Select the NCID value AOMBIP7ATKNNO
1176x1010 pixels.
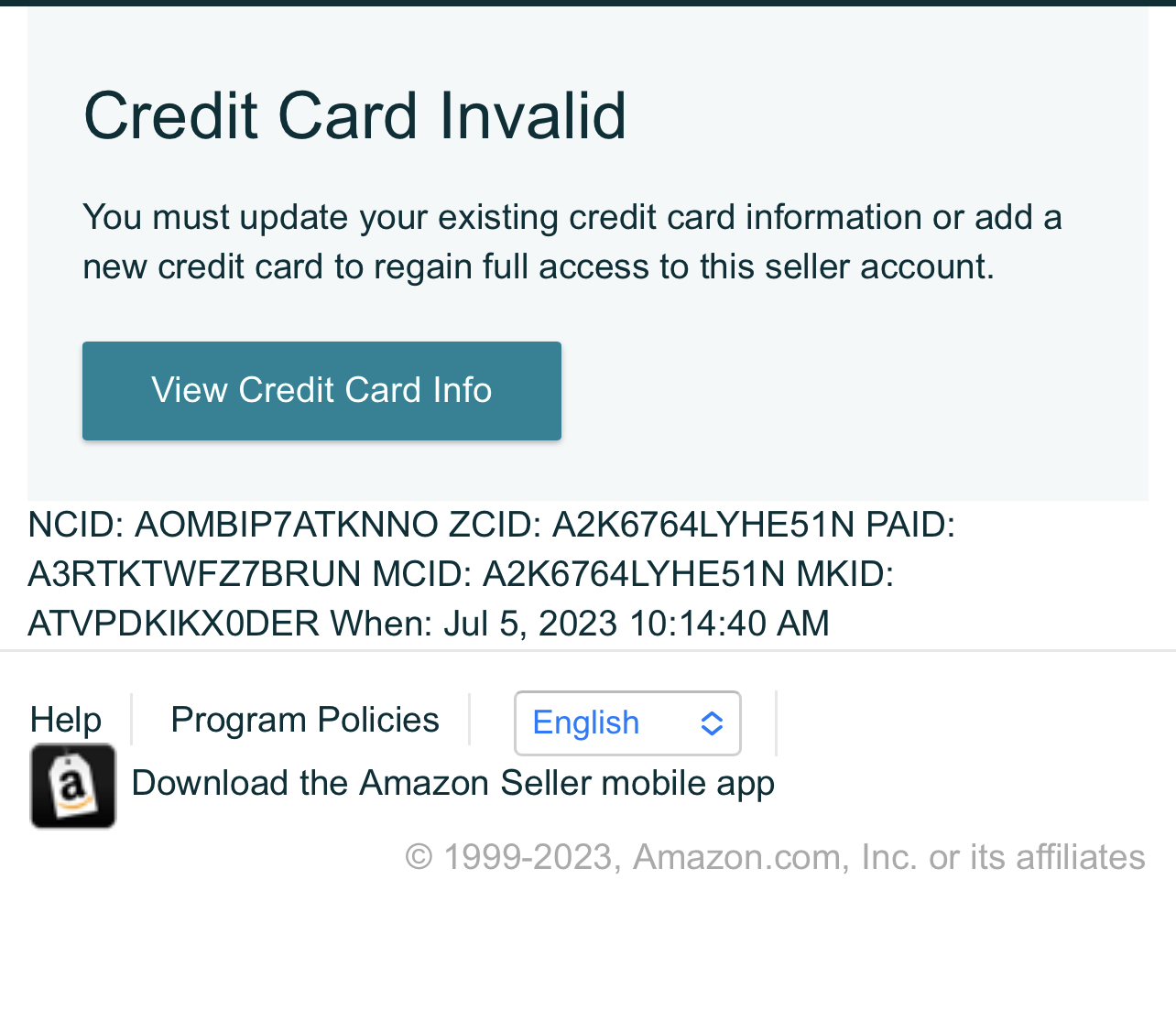point(287,525)
